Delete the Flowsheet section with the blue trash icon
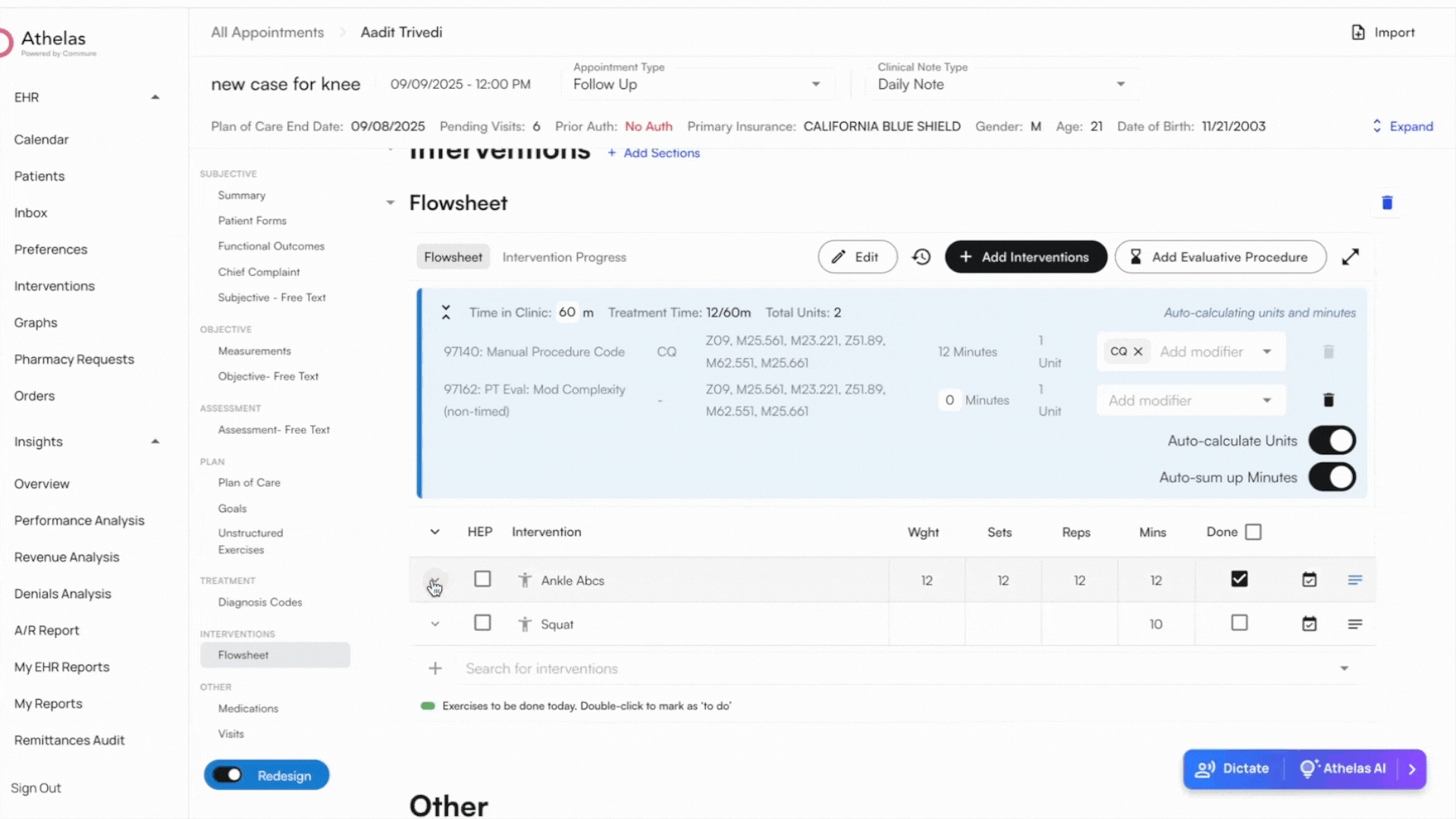 [1387, 202]
